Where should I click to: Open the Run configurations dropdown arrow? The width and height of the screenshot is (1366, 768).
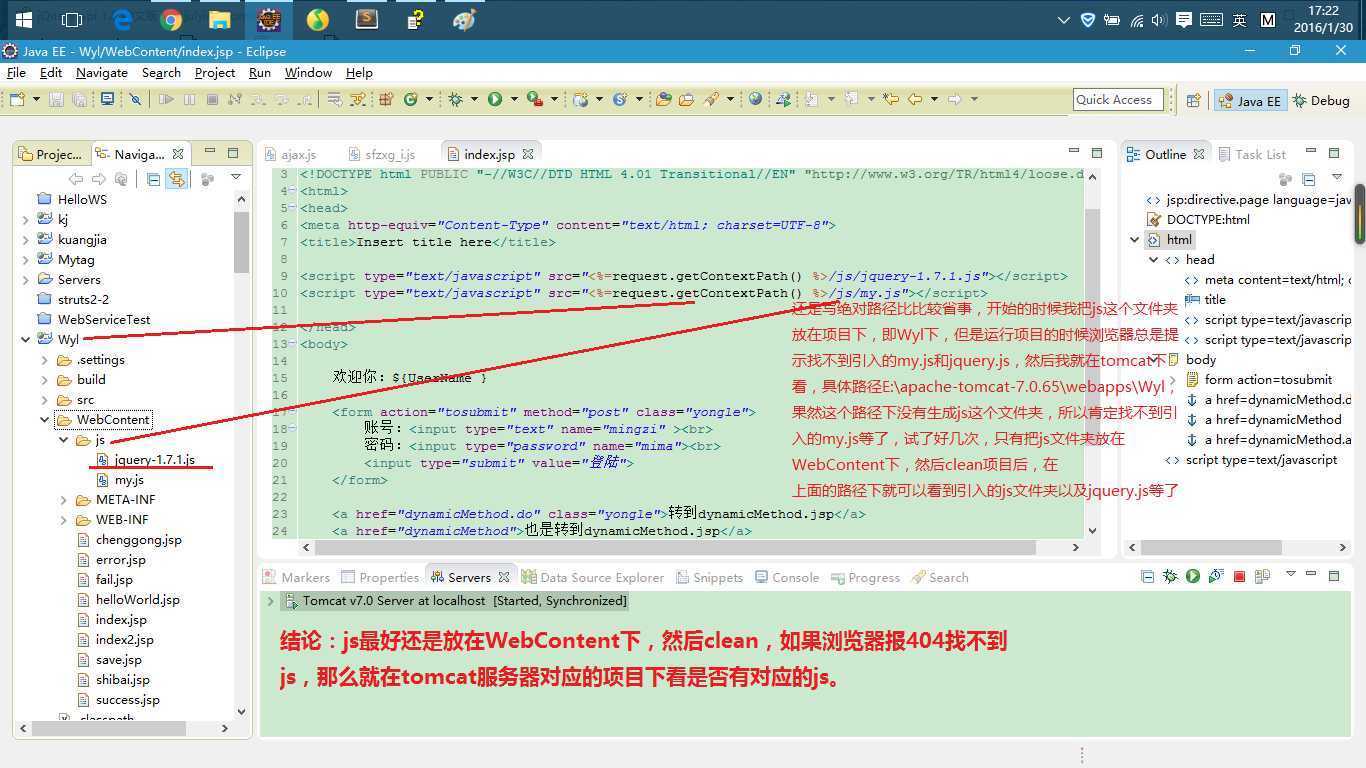pos(512,99)
